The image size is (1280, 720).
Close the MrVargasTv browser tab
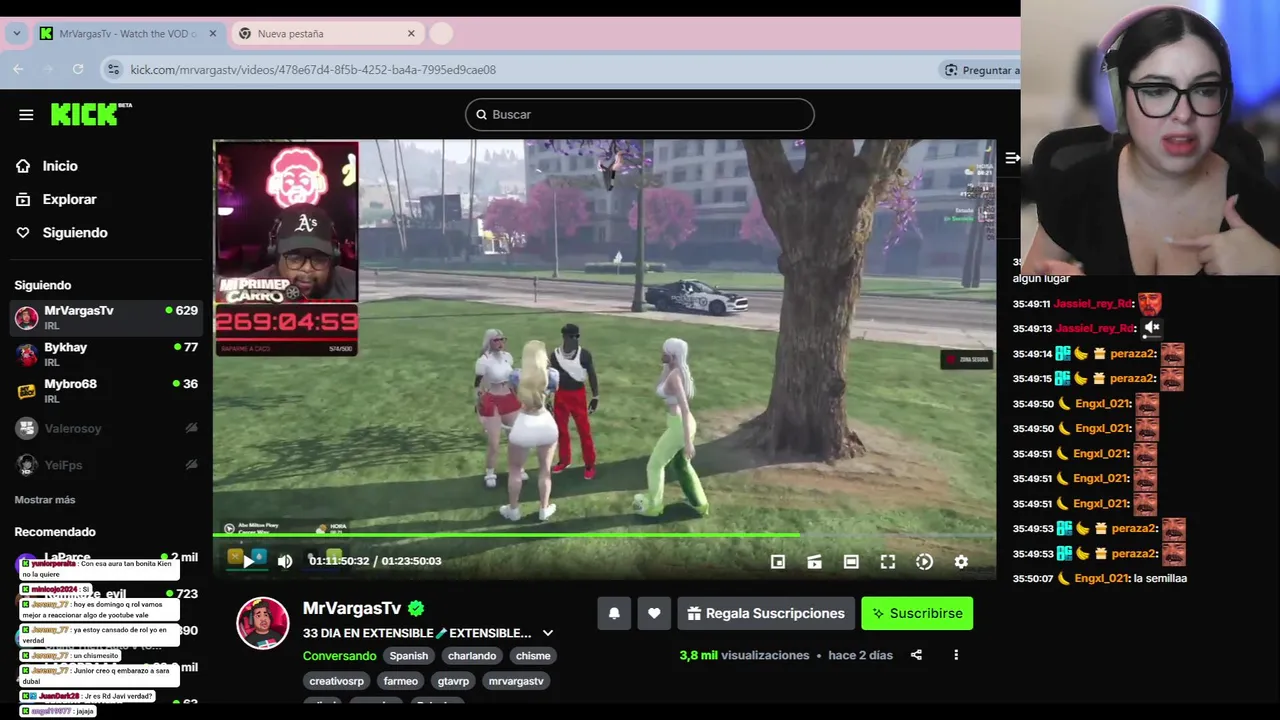click(212, 33)
